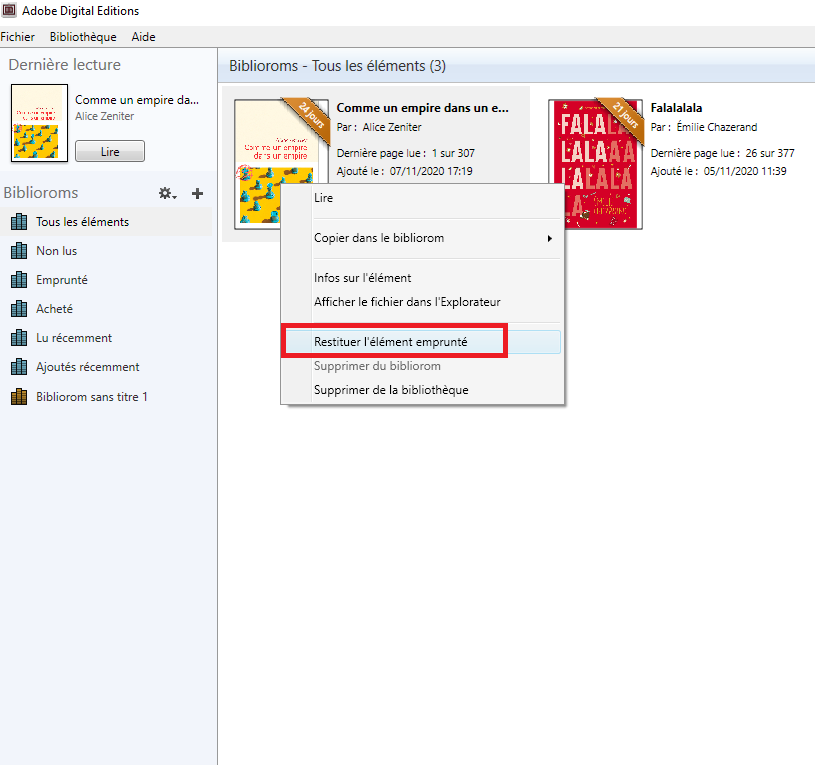Choose Supprimer de la bibliothèque
The height and width of the screenshot is (765, 815).
[422, 390]
